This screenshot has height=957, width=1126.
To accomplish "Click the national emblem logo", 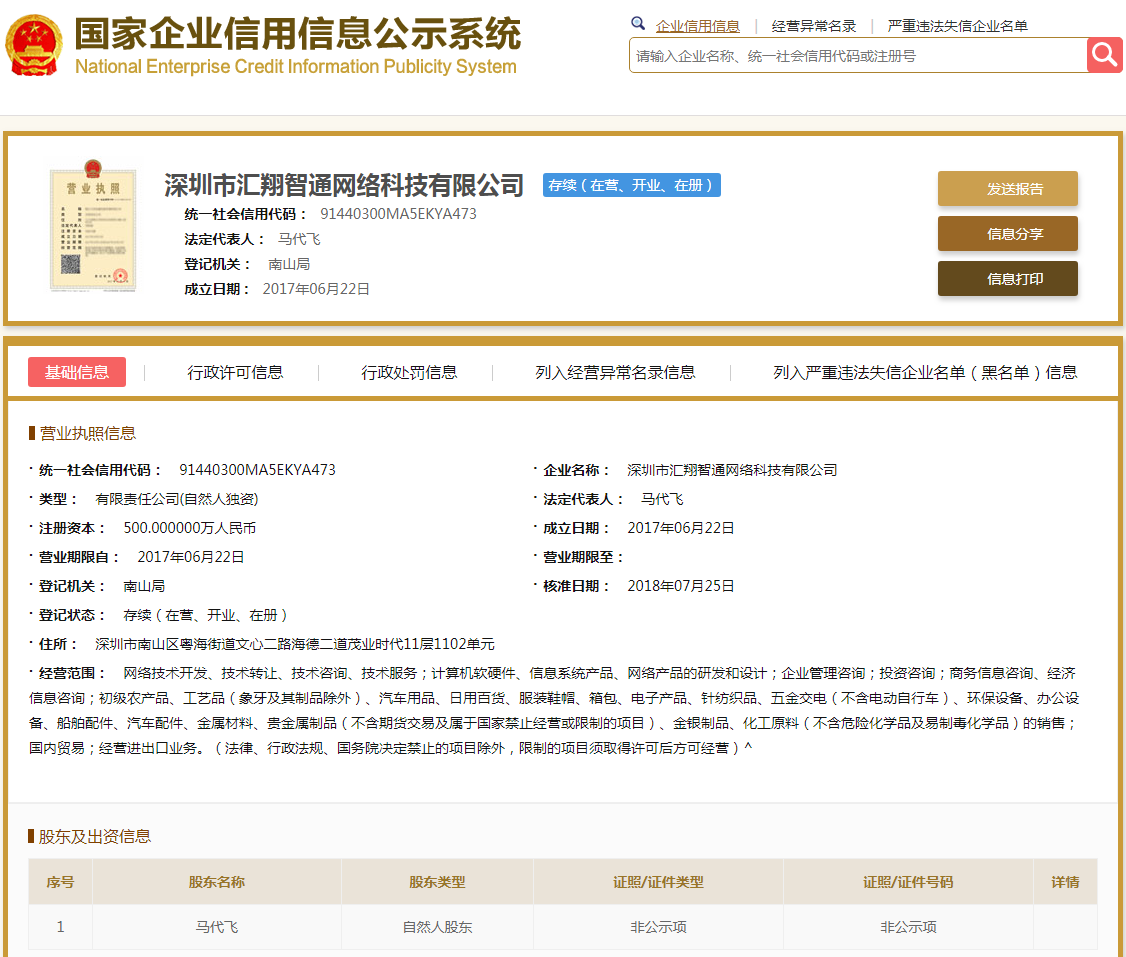I will [34, 45].
